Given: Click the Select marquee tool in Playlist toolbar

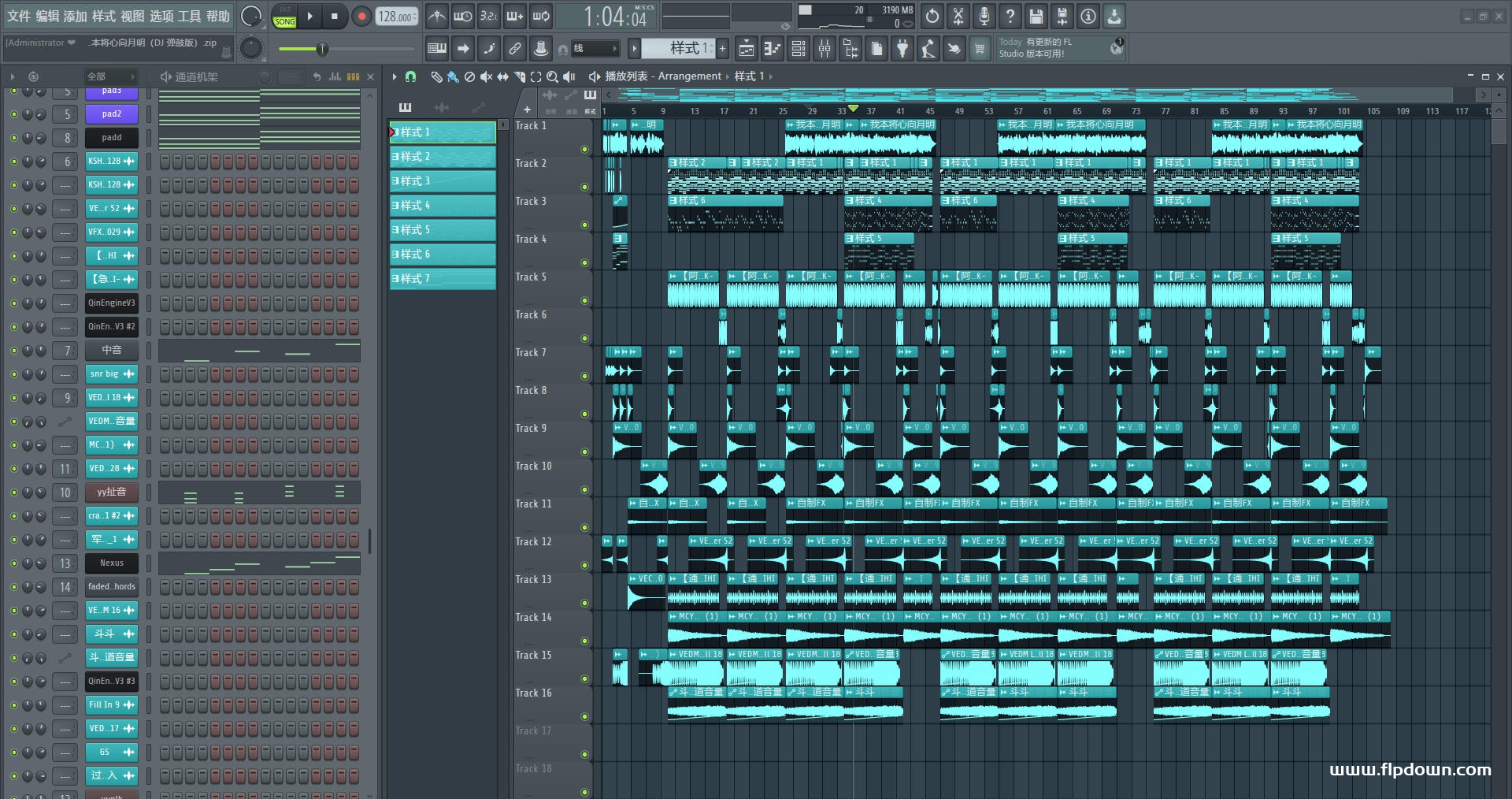Looking at the screenshot, I should click(535, 76).
